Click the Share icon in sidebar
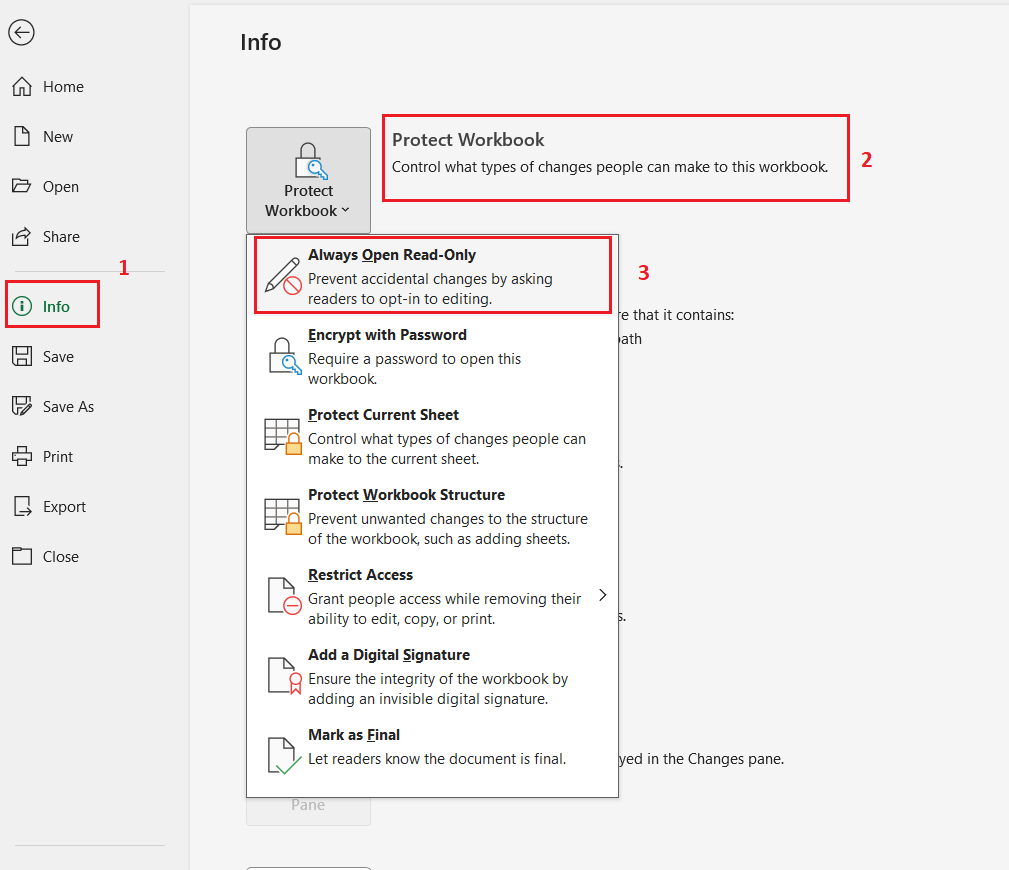Screen dimensions: 1009x870 pos(22,237)
